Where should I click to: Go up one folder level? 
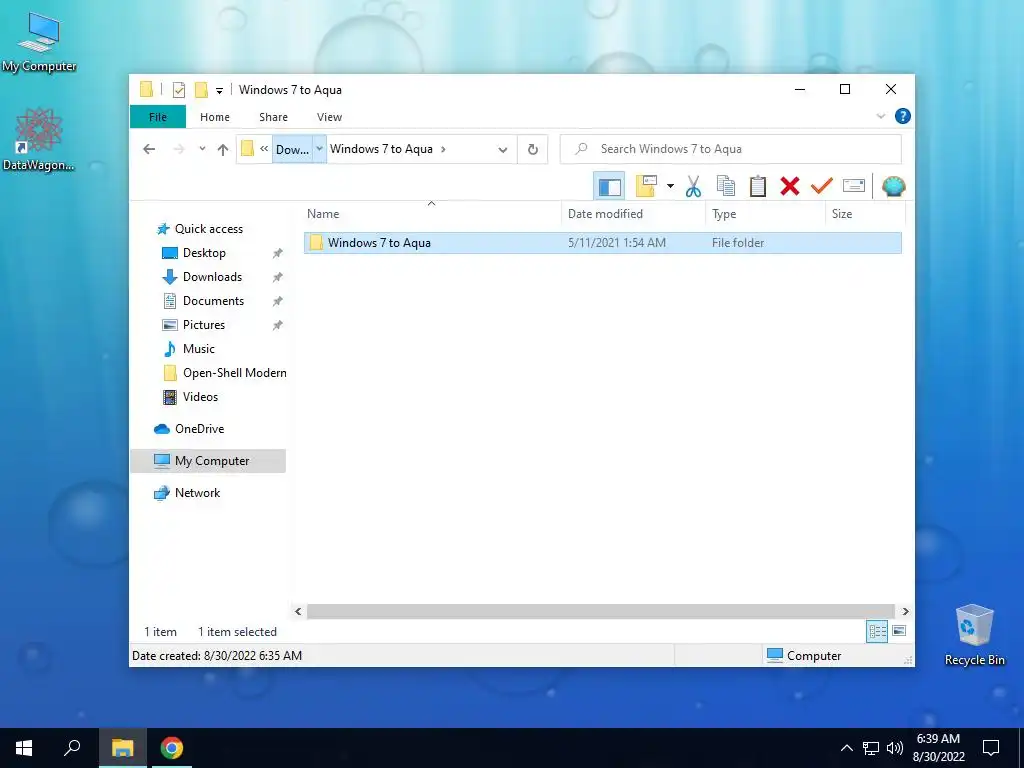coord(223,150)
